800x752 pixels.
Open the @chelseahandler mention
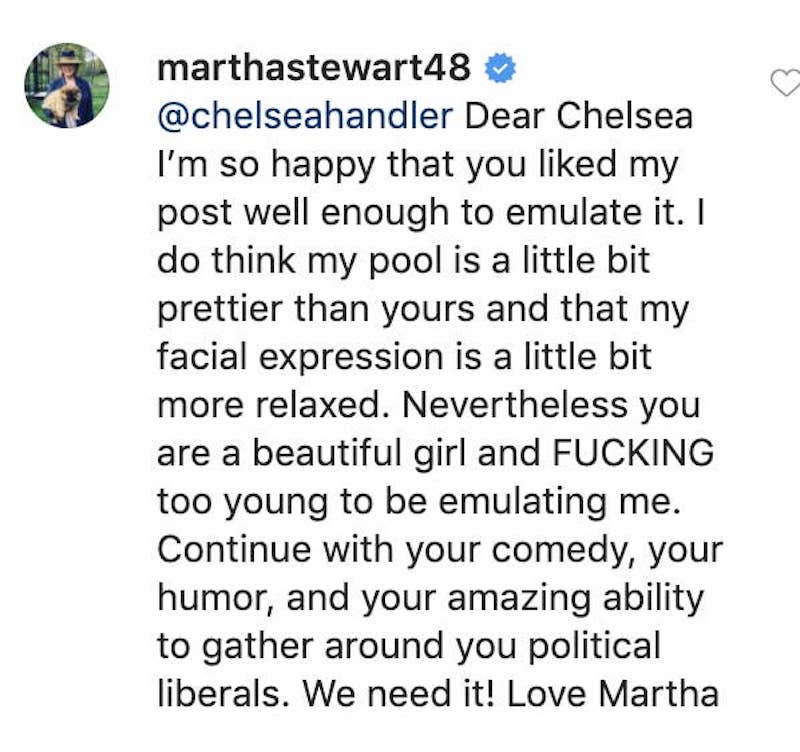[305, 116]
